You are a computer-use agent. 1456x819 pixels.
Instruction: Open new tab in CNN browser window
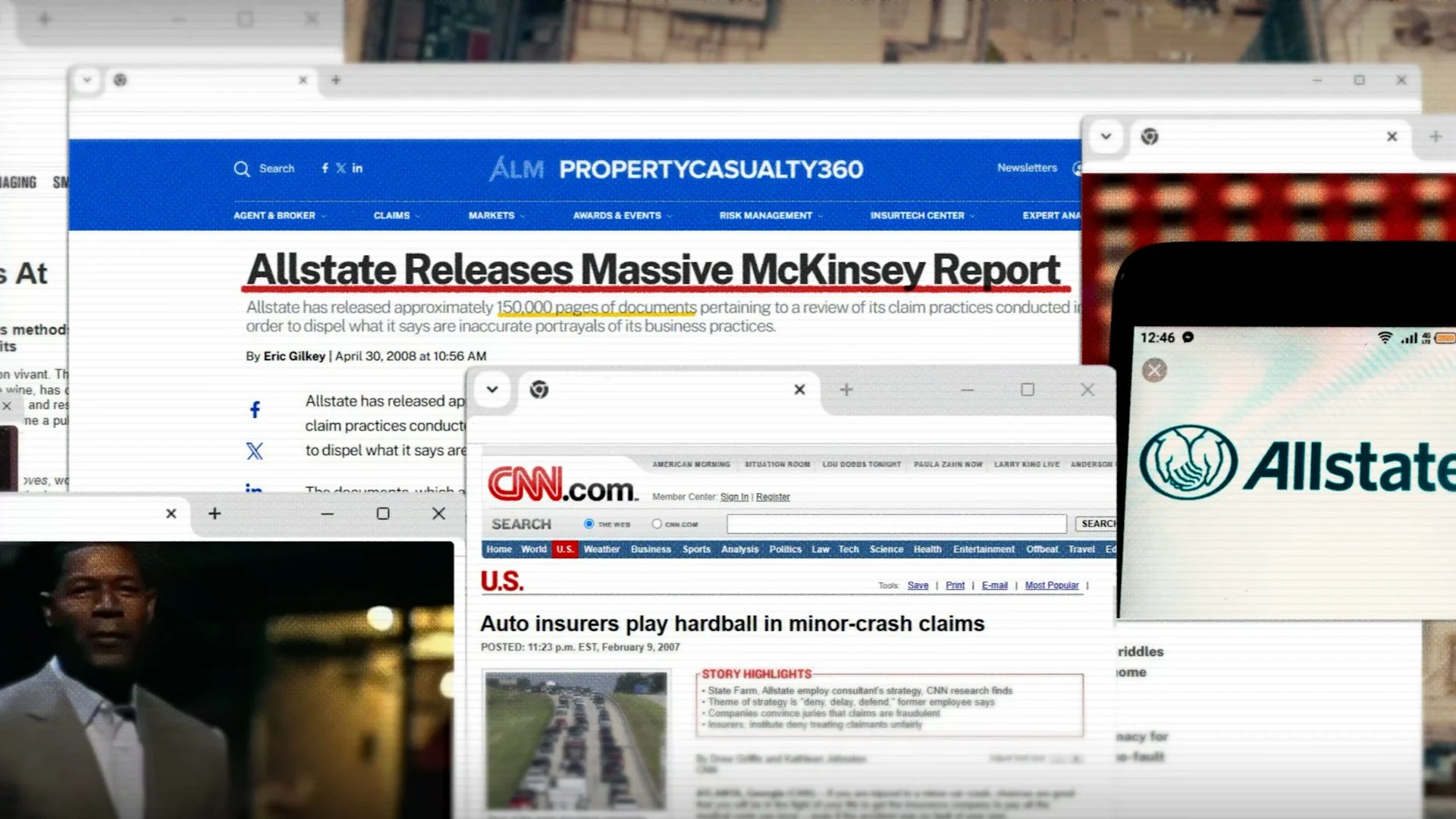click(x=846, y=390)
